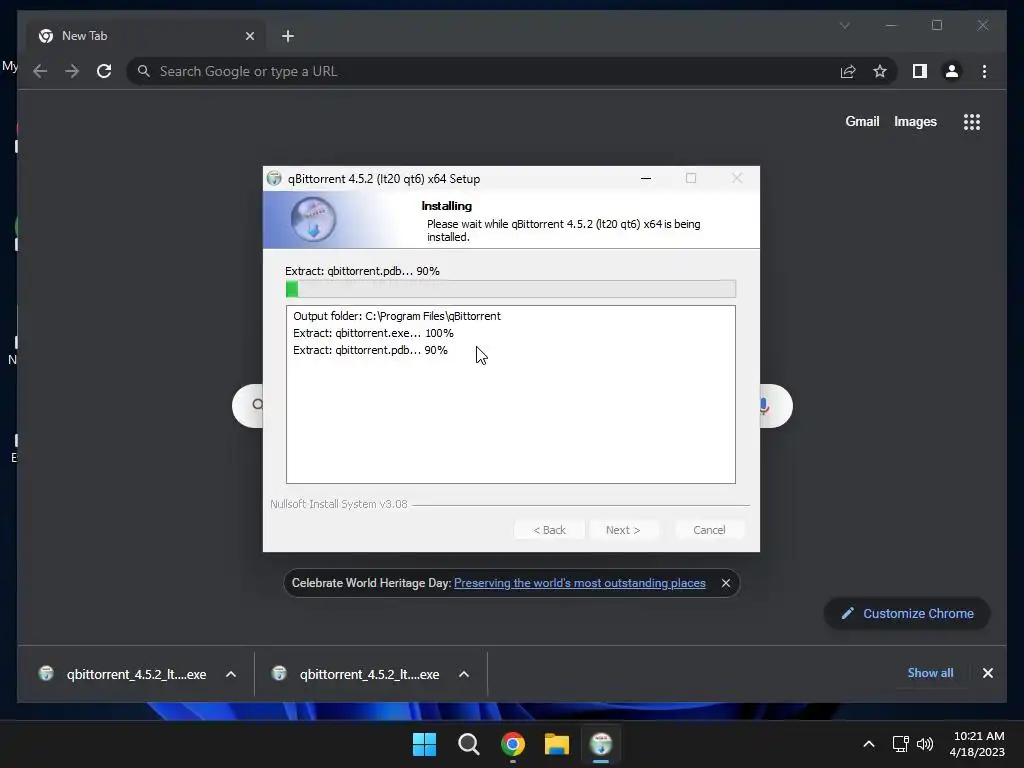Show all downloads
Image resolution: width=1024 pixels, height=768 pixels.
click(x=930, y=673)
